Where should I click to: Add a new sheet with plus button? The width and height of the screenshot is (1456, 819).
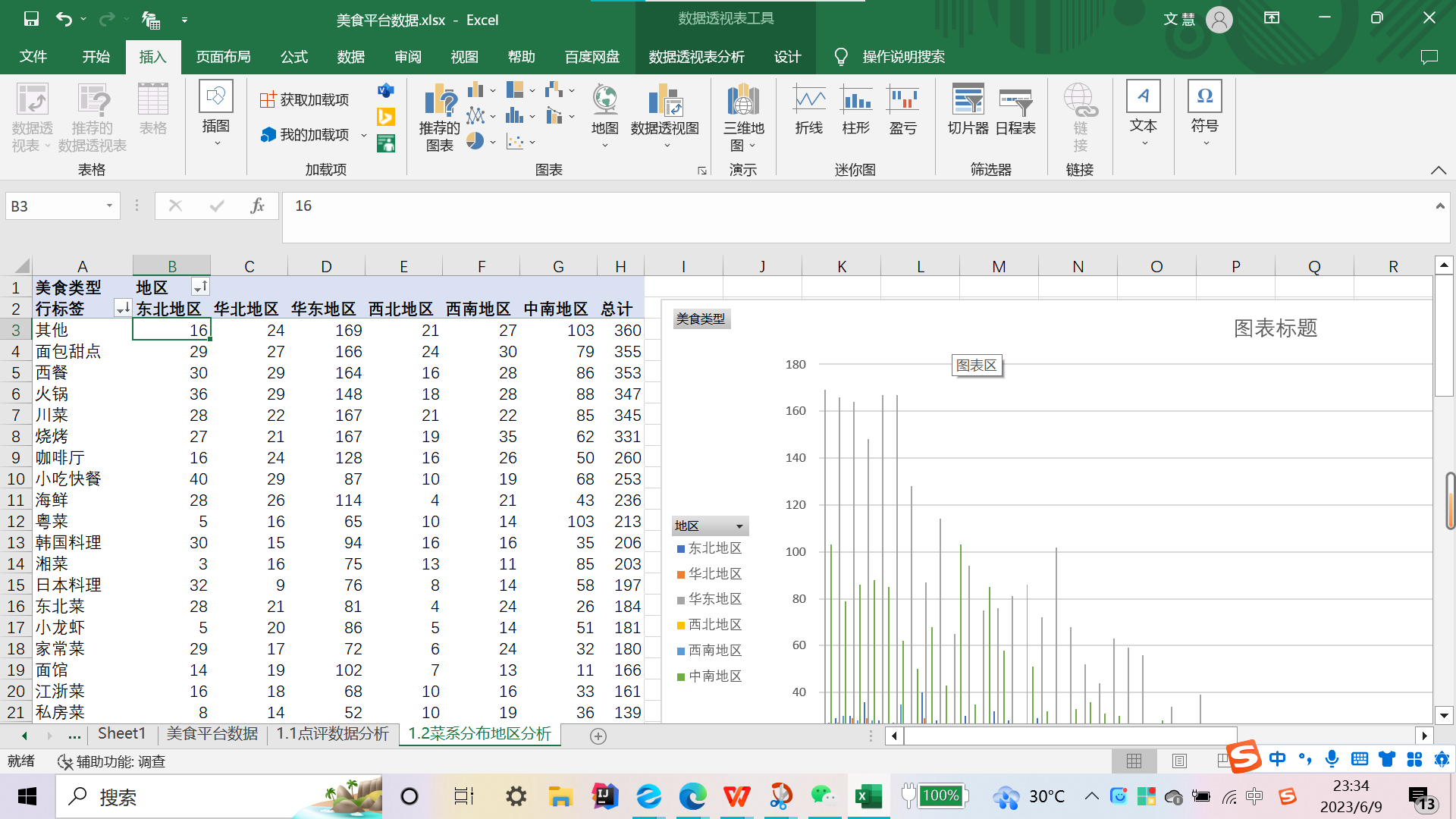click(598, 736)
